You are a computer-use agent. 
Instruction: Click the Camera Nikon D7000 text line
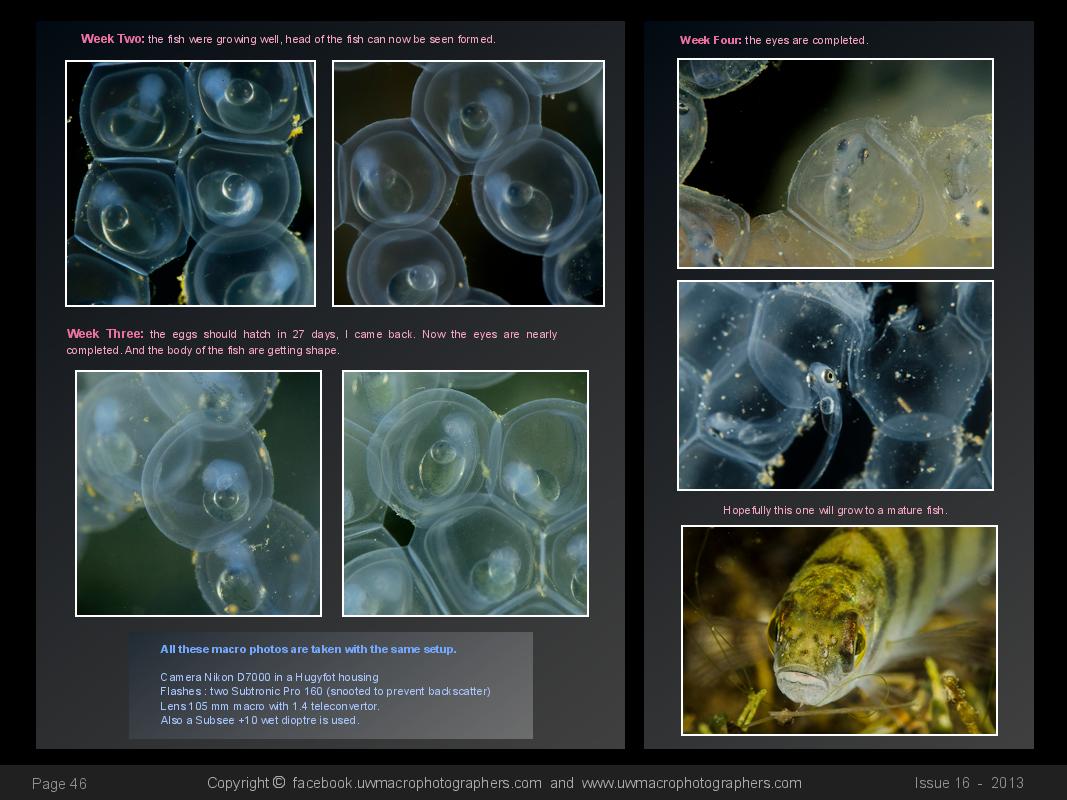(x=269, y=677)
